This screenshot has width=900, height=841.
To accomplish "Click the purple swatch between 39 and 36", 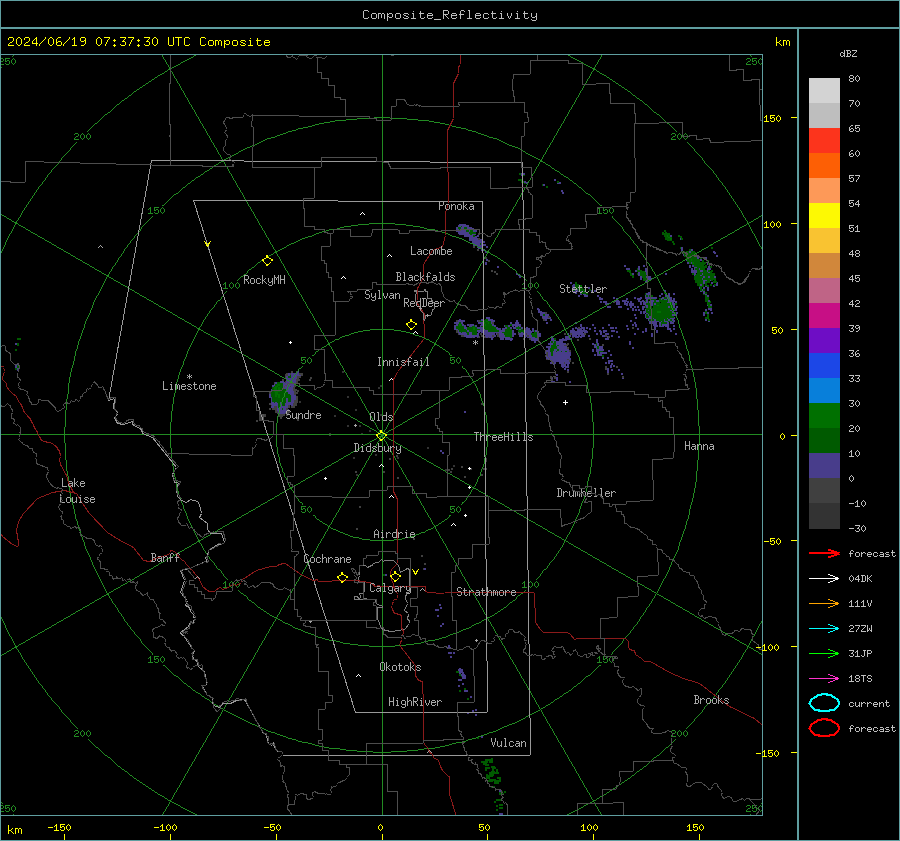I will click(x=824, y=340).
